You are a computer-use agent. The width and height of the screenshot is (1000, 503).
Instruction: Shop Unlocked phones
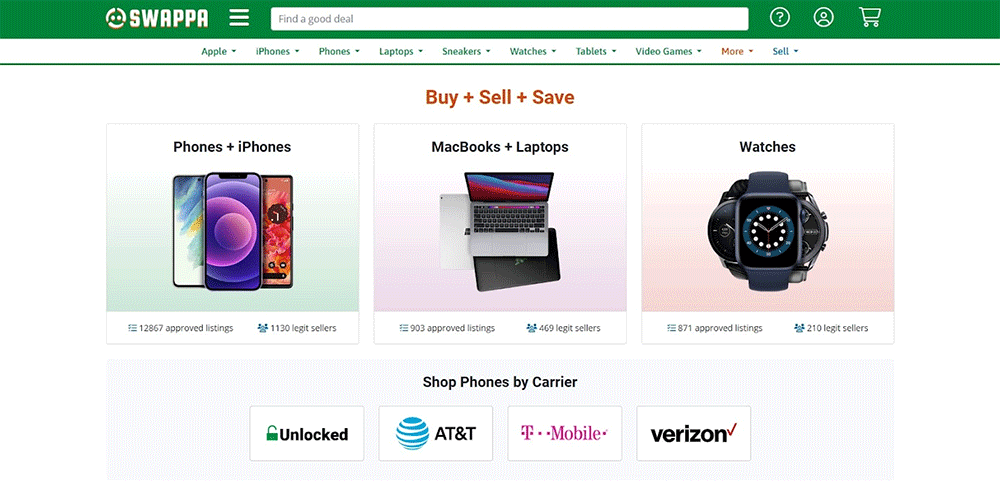[307, 434]
